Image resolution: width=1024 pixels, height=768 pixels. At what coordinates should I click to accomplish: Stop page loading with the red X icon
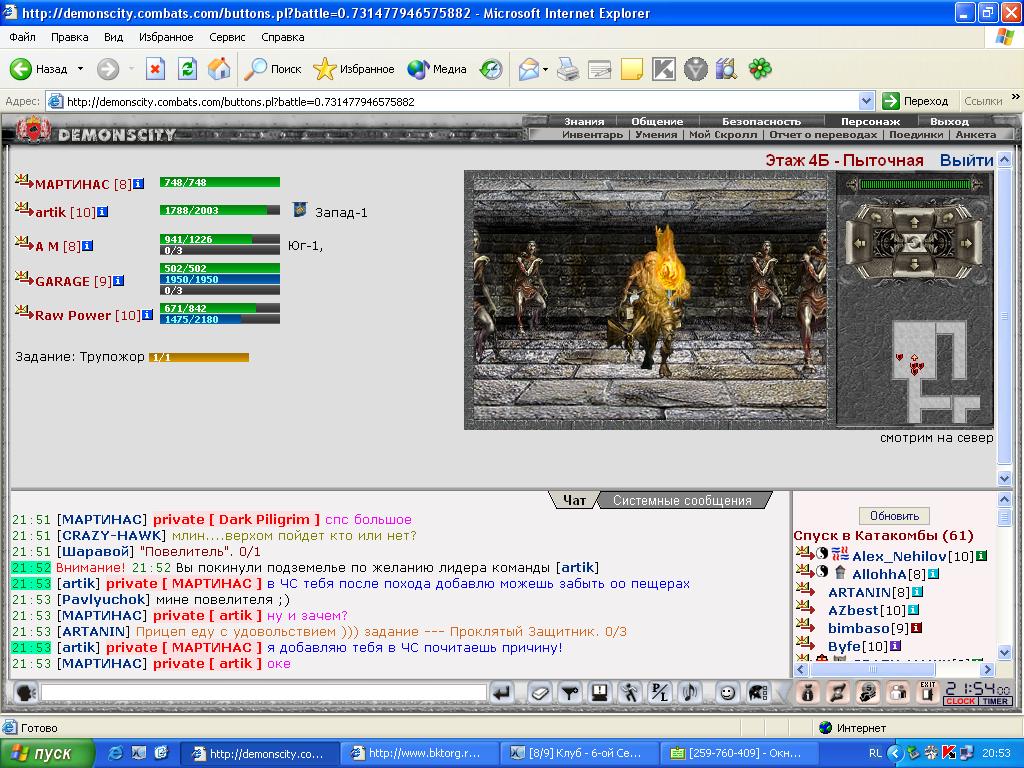pyautogui.click(x=155, y=69)
